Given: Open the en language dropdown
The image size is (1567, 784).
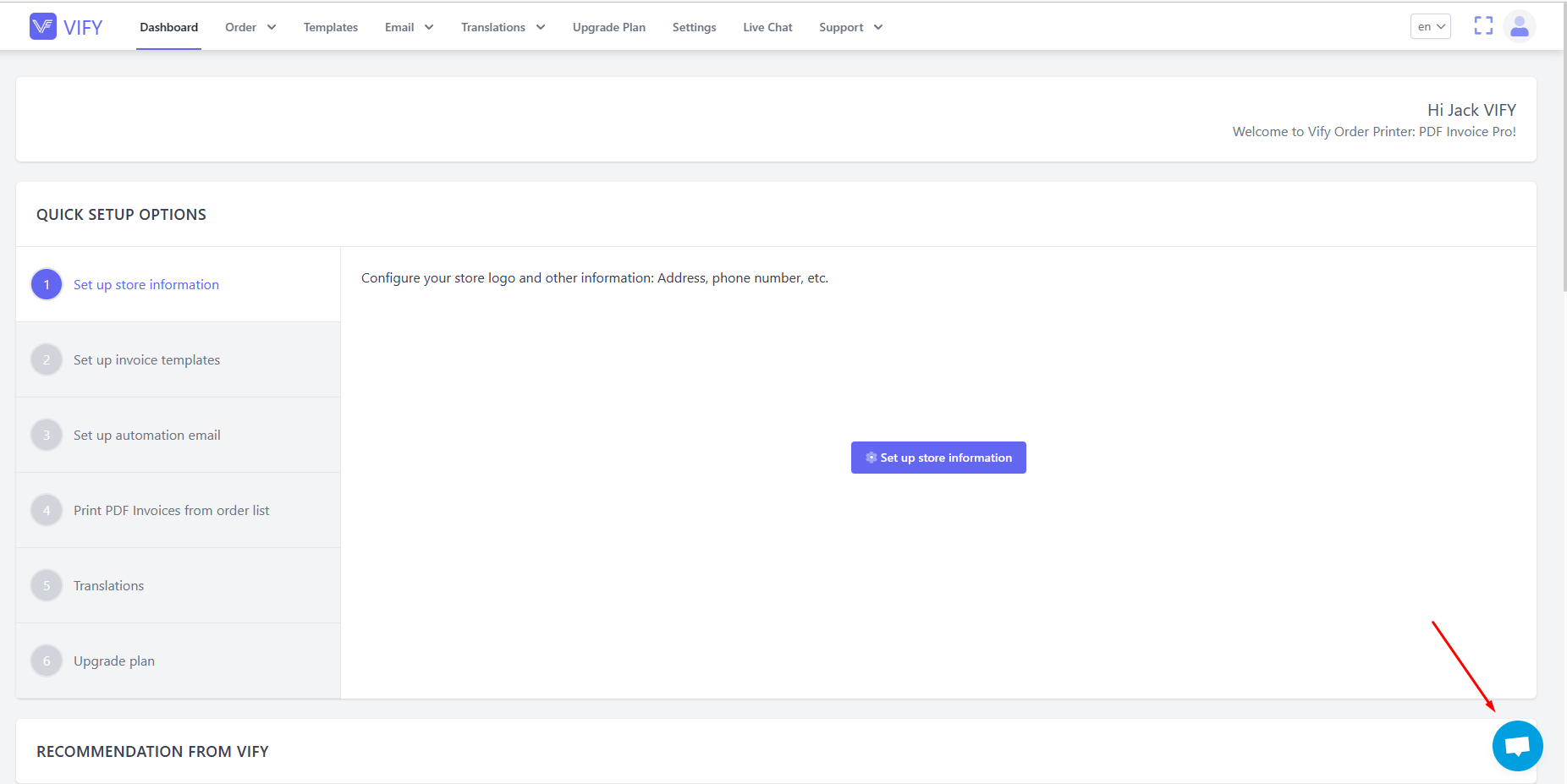Looking at the screenshot, I should pyautogui.click(x=1431, y=26).
